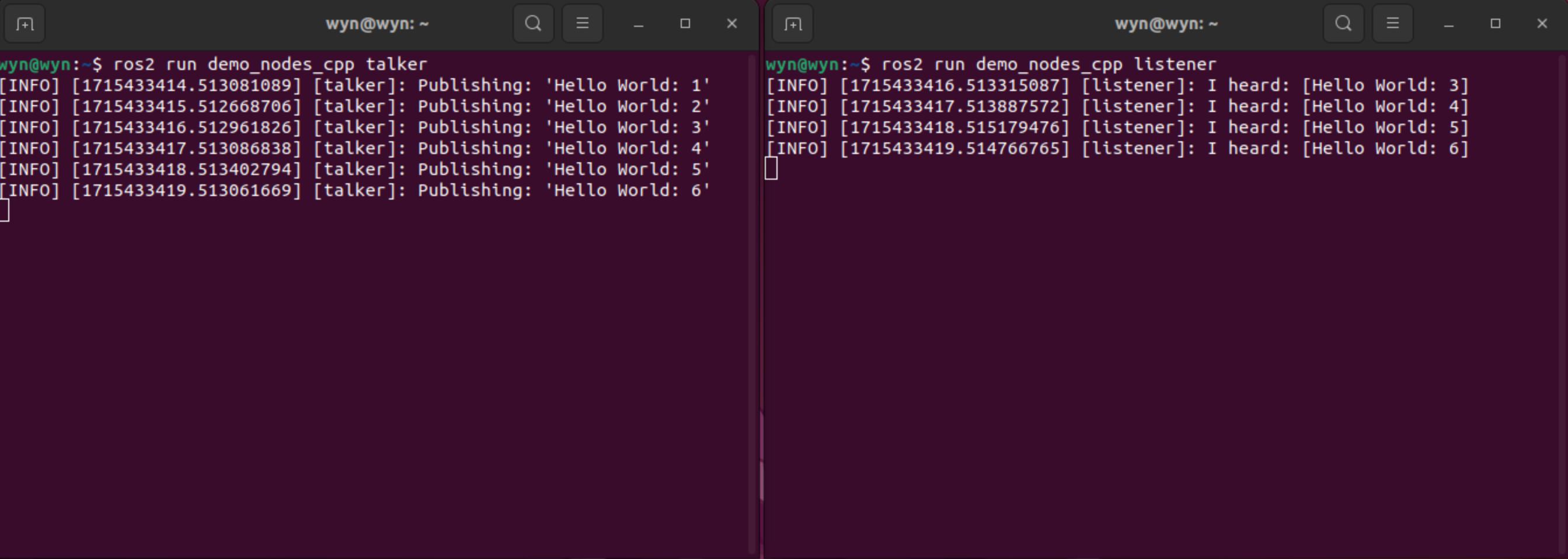Close the talker terminal window

[x=732, y=24]
